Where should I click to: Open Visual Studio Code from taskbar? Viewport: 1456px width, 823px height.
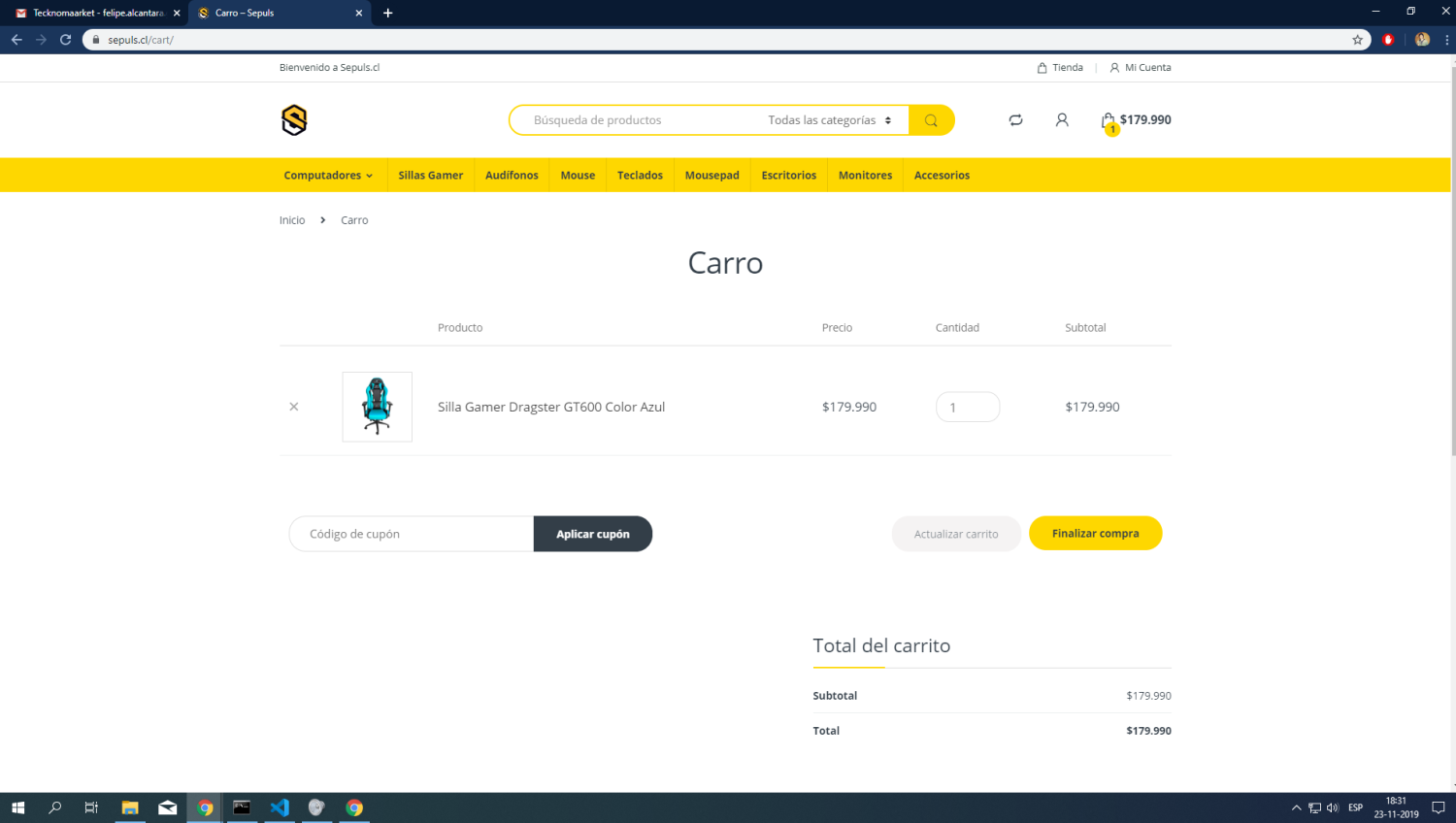280,807
